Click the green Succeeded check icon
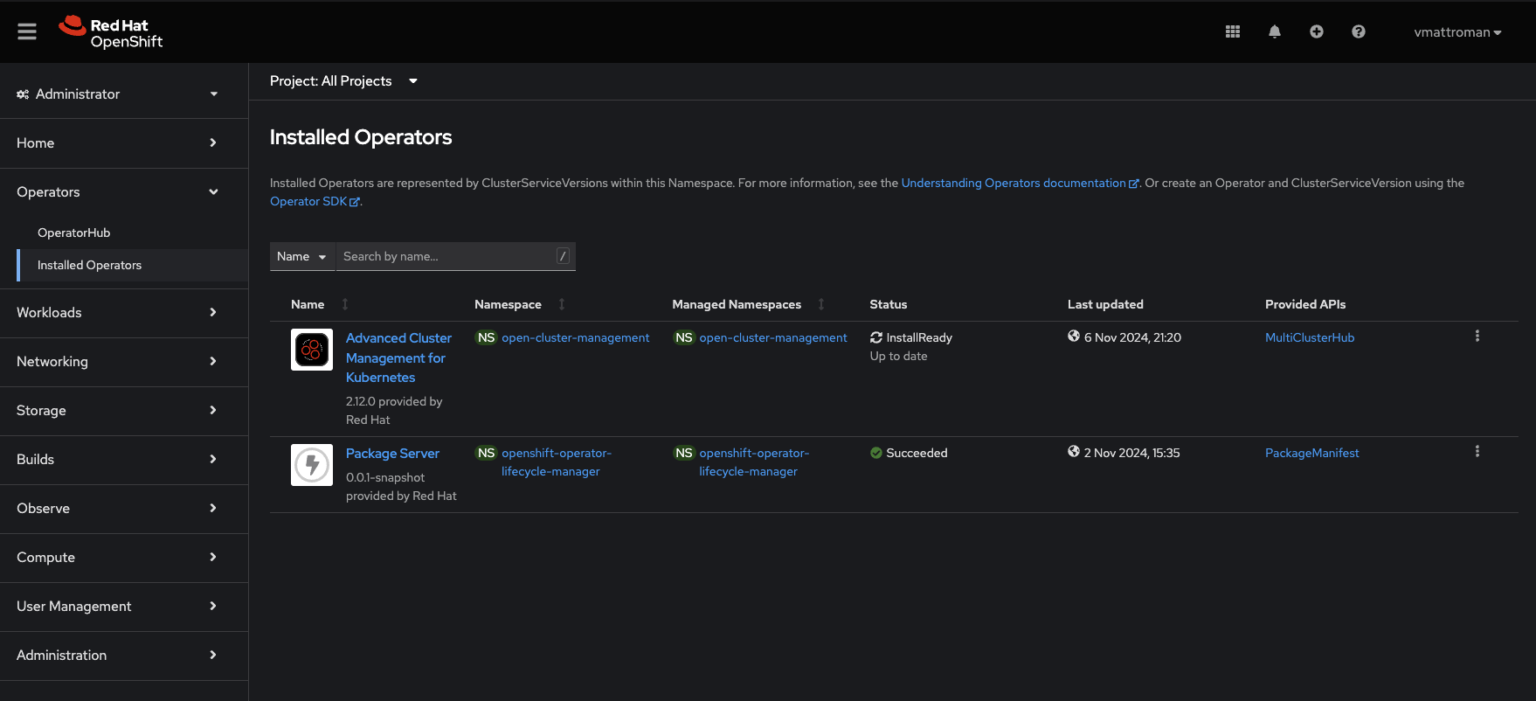This screenshot has width=1536, height=701. (x=876, y=453)
